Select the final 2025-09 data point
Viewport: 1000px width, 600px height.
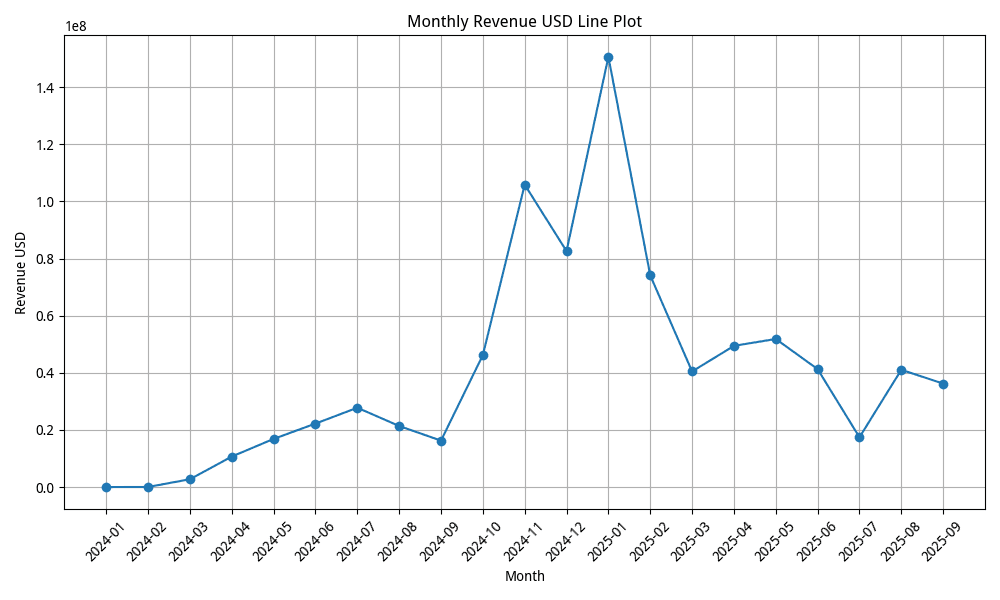(x=945, y=383)
